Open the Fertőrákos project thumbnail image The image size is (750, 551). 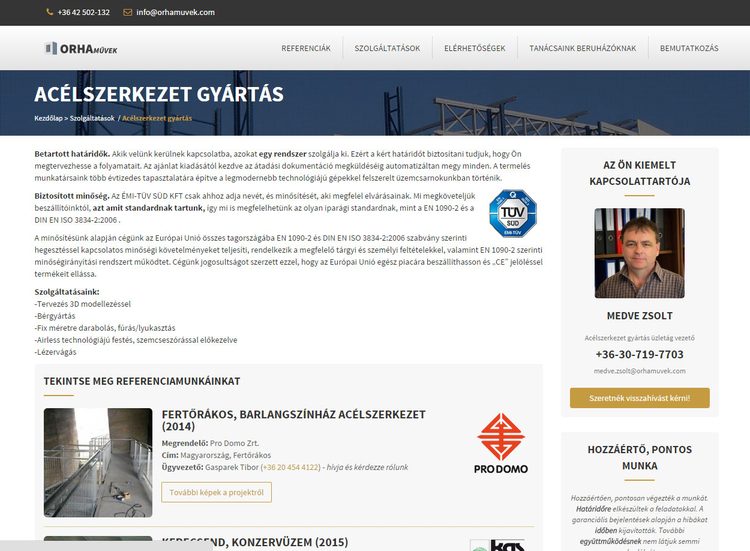click(x=97, y=461)
